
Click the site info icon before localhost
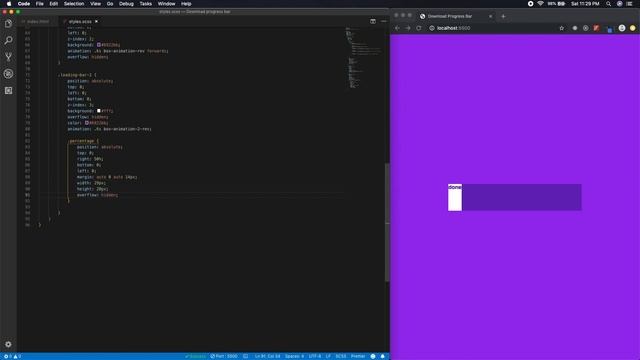pos(431,28)
